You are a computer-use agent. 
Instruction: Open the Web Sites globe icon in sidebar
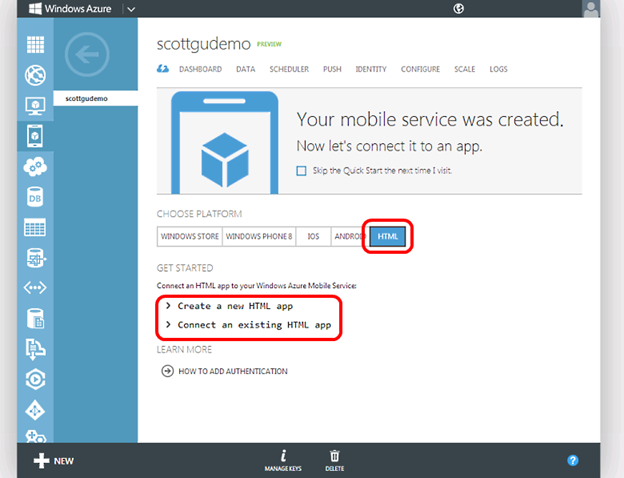point(35,75)
